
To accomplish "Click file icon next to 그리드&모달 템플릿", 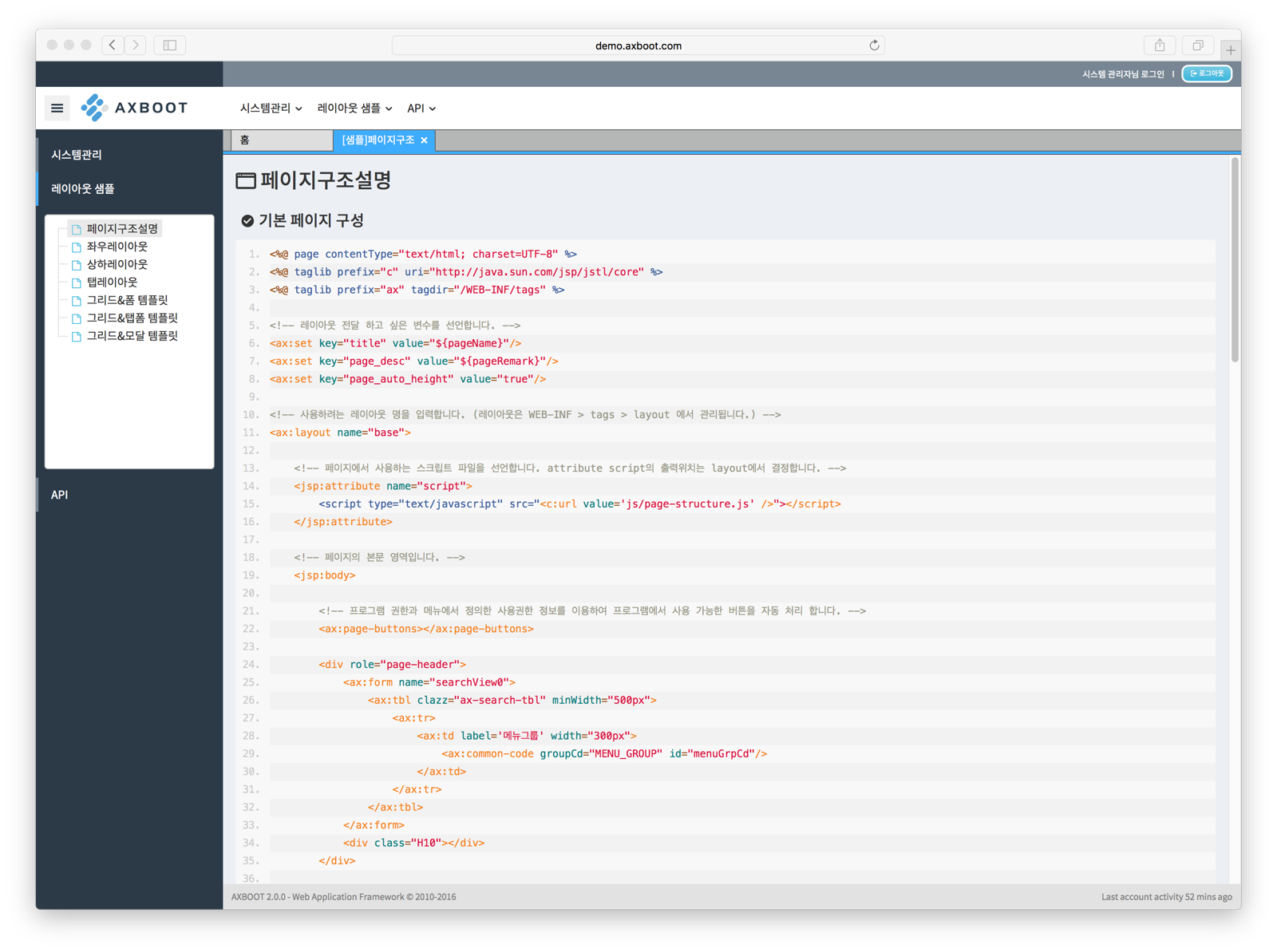I will [77, 337].
